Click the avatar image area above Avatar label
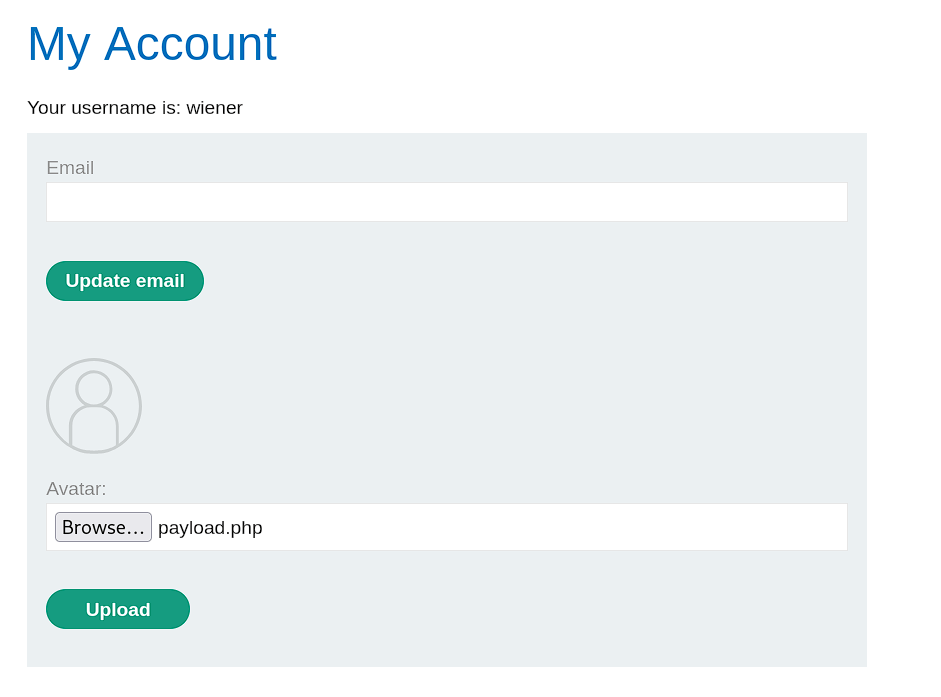Viewport: 941px width, 697px height. (93, 405)
